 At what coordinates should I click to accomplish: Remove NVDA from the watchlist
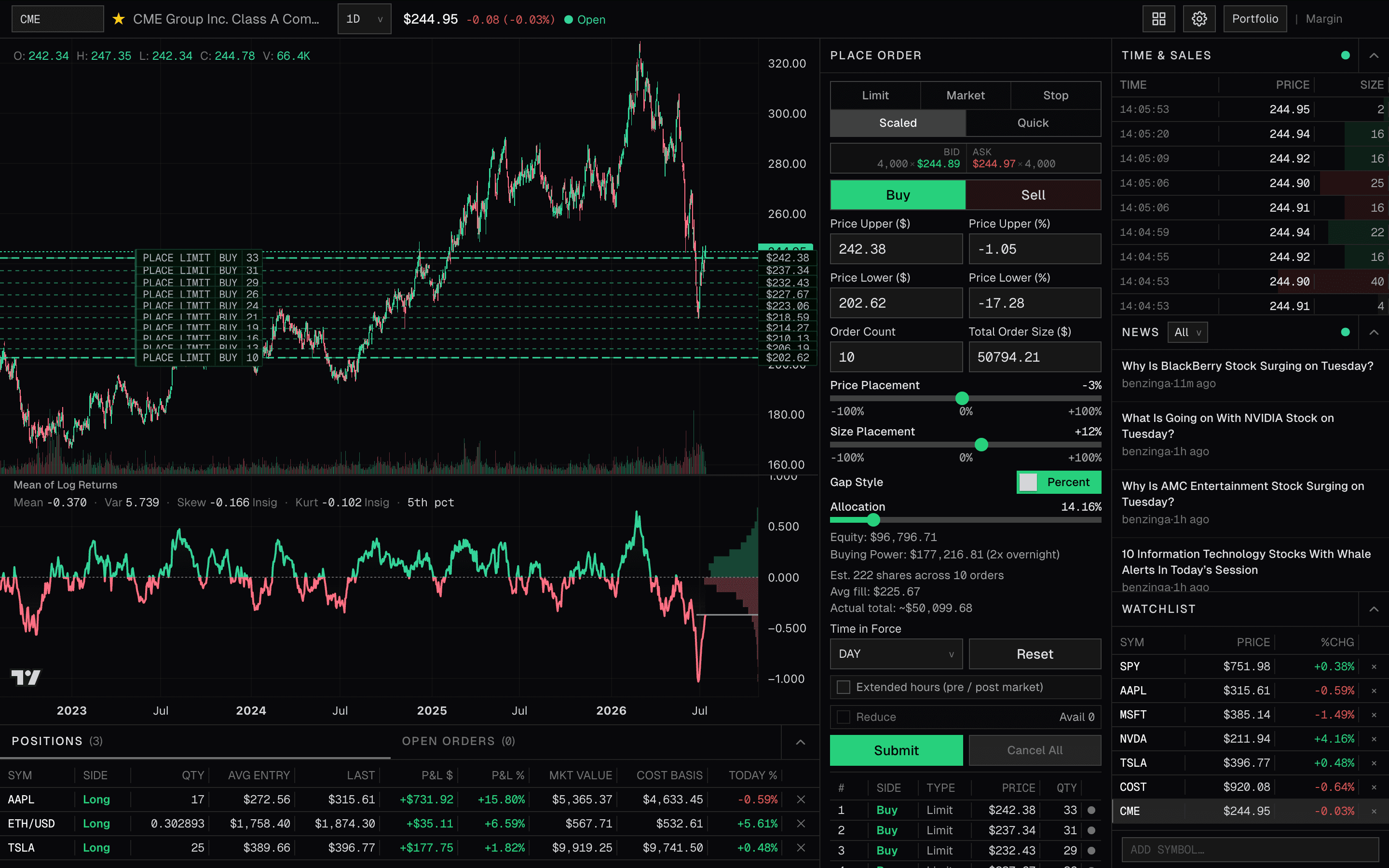coord(1374,739)
